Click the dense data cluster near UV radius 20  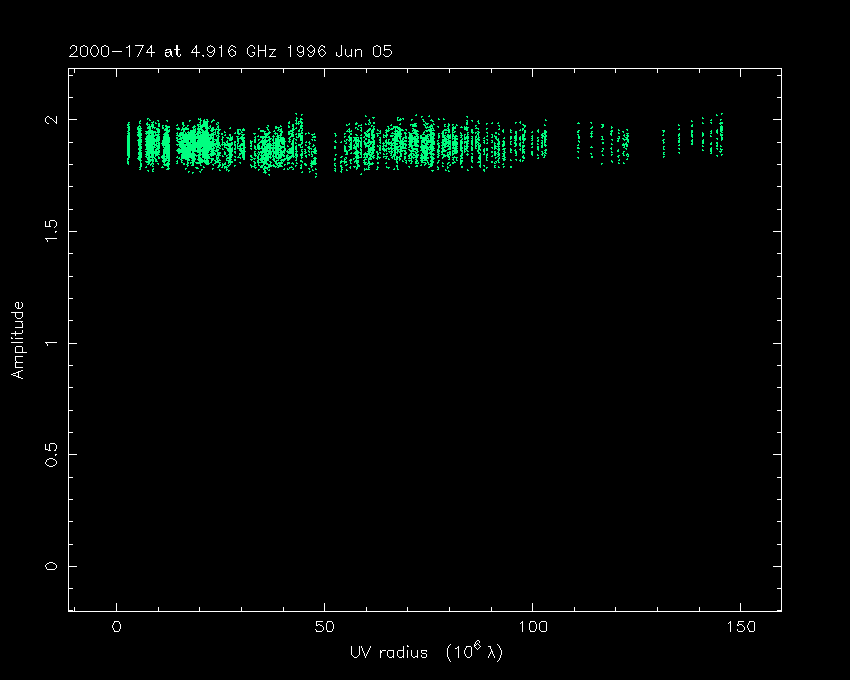[x=200, y=145]
